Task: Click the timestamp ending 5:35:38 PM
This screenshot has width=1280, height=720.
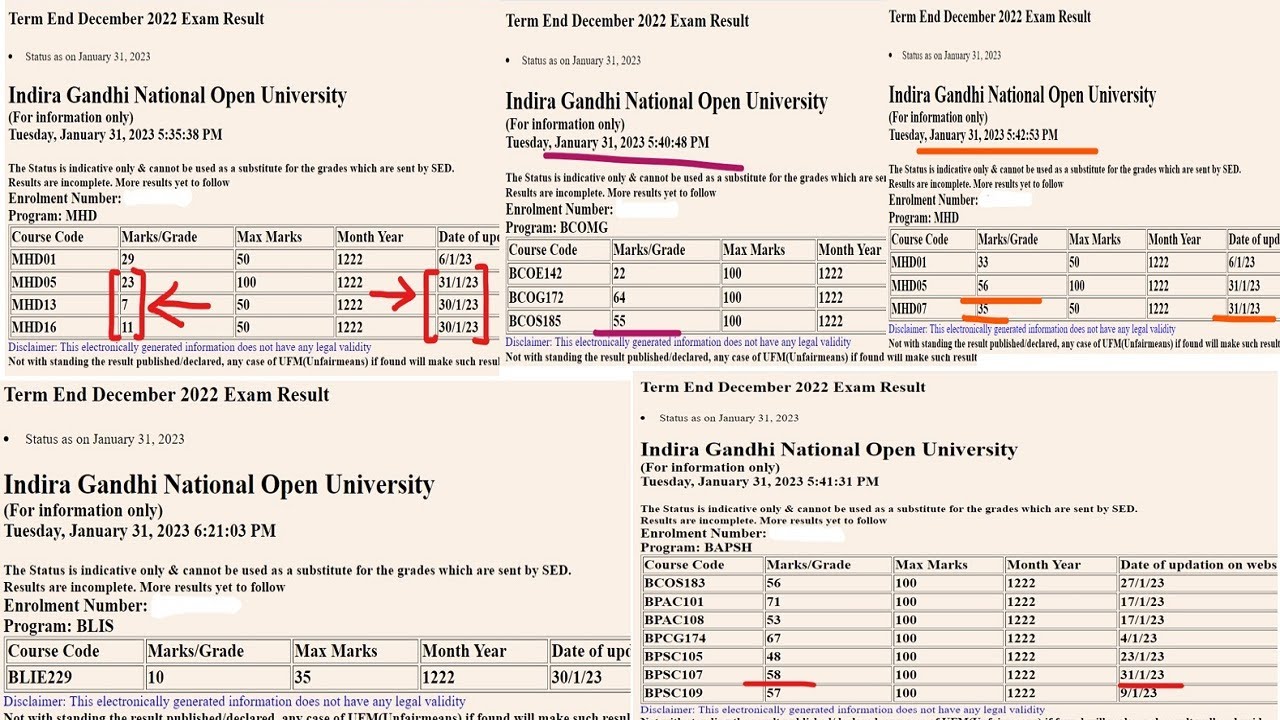Action: (x=115, y=134)
